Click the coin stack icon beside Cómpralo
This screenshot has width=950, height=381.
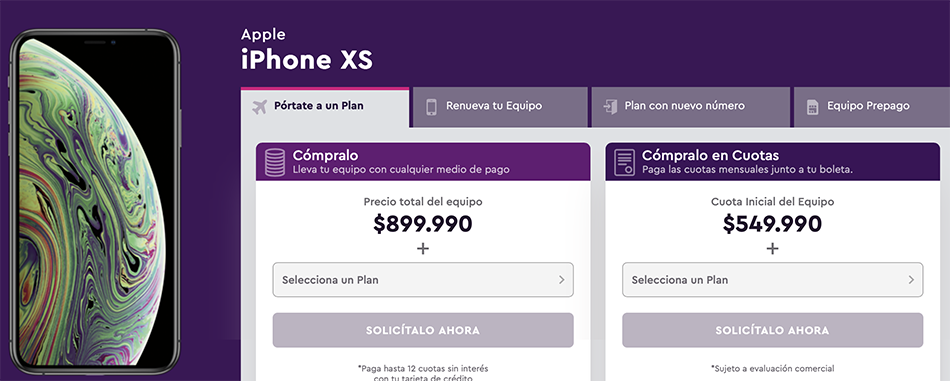[274, 162]
